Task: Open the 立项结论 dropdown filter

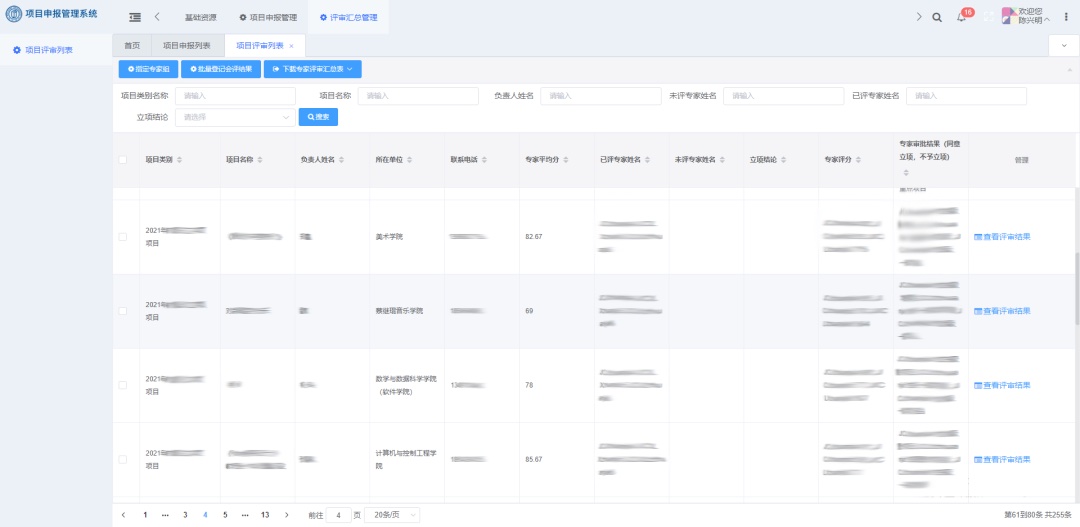Action: point(234,117)
